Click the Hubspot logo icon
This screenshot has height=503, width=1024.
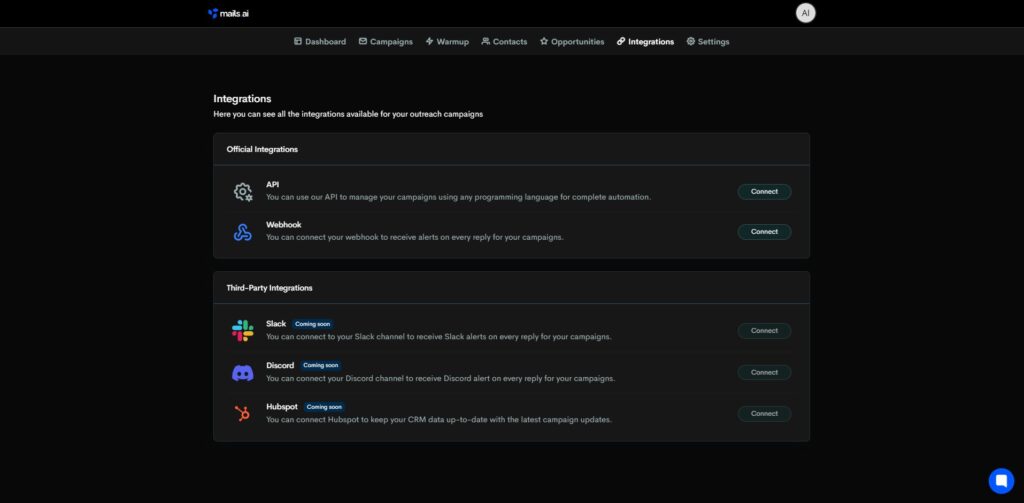[242, 413]
